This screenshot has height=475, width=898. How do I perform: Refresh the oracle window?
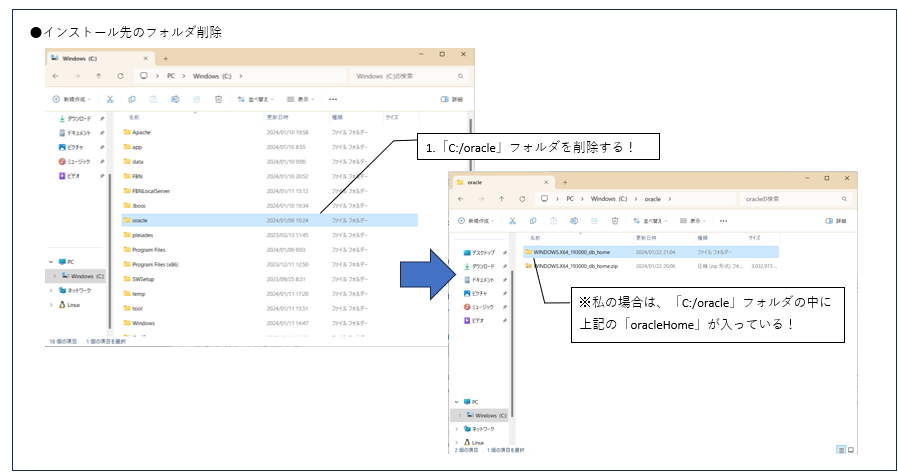522,199
